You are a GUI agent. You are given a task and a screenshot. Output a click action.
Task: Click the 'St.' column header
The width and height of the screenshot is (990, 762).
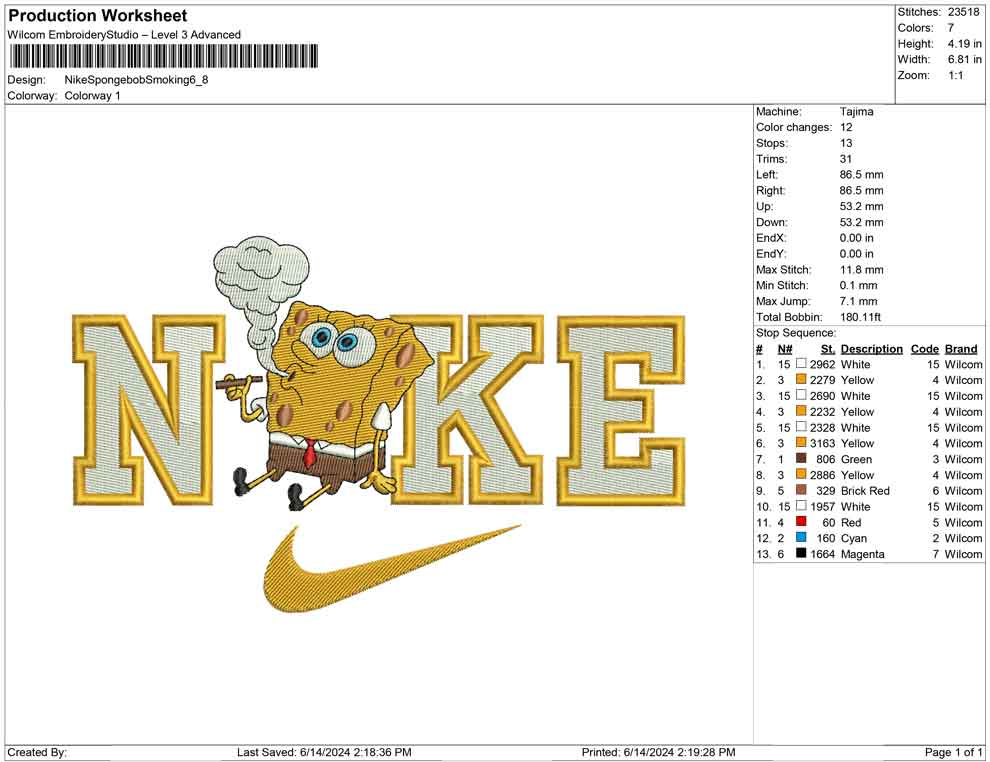[x=828, y=348]
